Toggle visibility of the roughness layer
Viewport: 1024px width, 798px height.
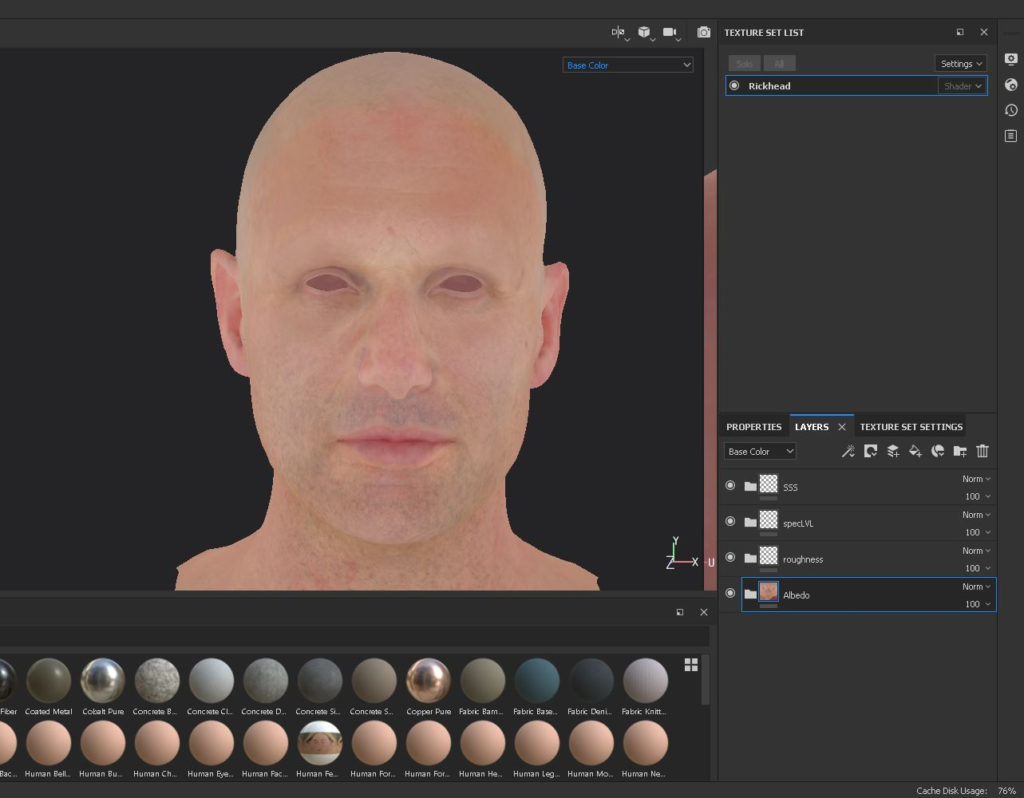click(x=730, y=558)
